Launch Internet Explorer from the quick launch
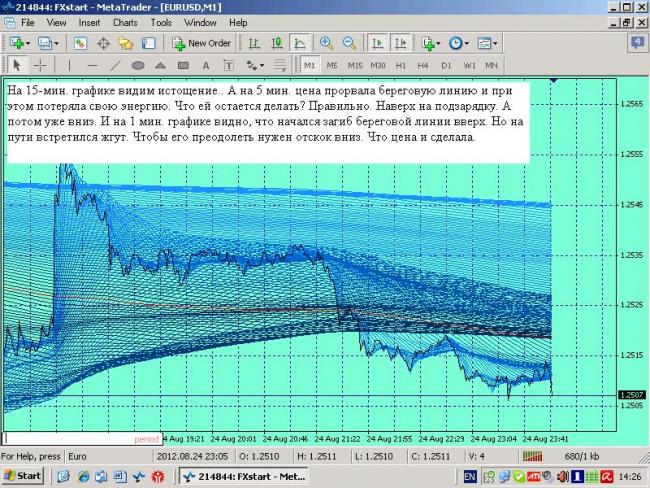The image size is (650, 488). (83, 477)
